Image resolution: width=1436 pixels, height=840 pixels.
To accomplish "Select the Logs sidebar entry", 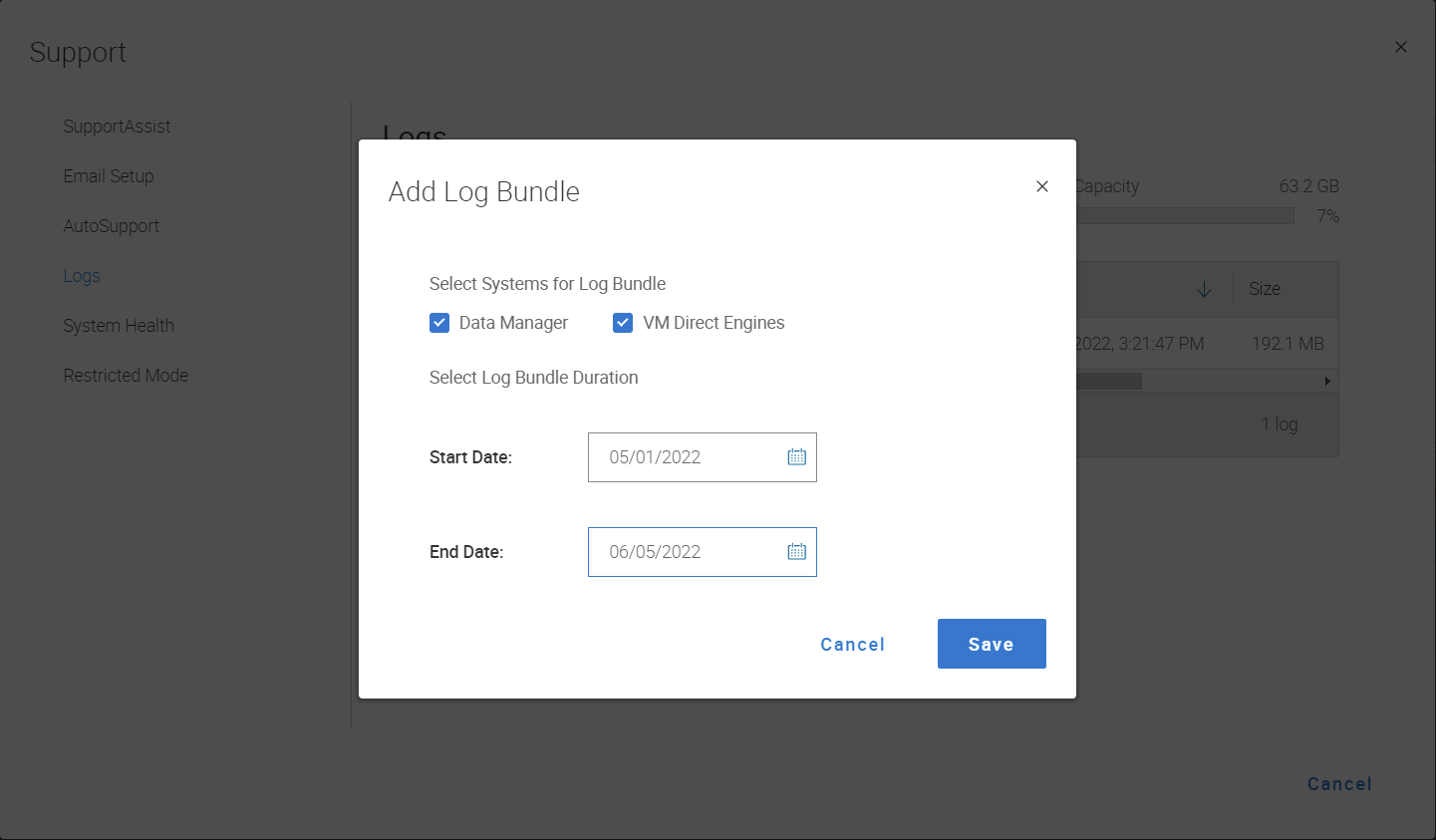I will [81, 276].
